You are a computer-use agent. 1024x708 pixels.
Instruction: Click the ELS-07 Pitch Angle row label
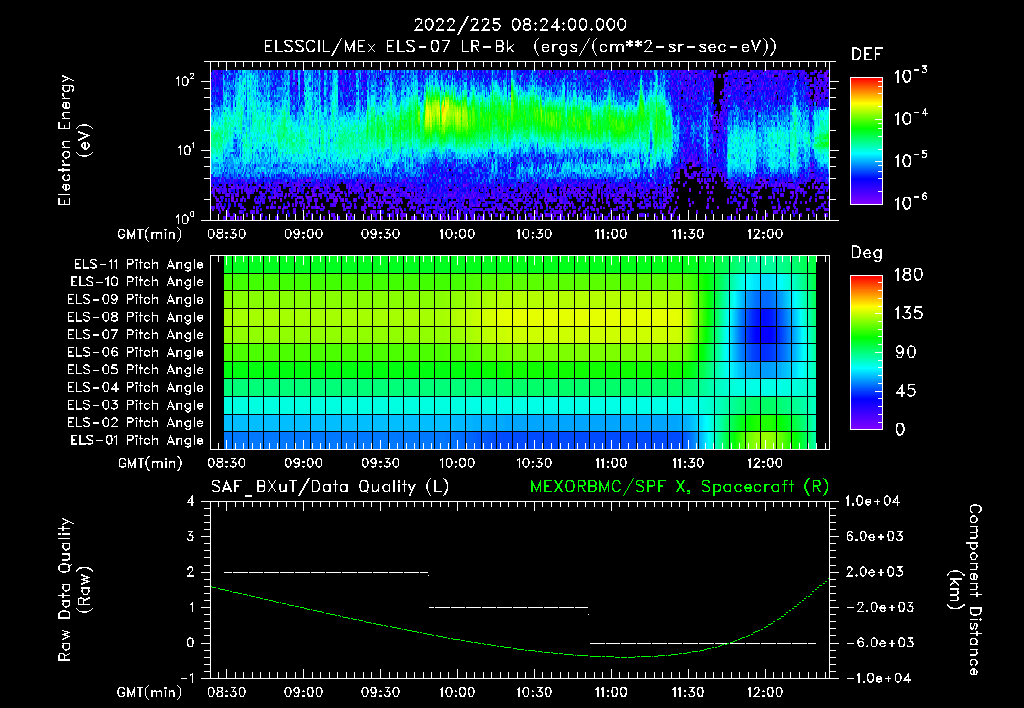pos(136,334)
